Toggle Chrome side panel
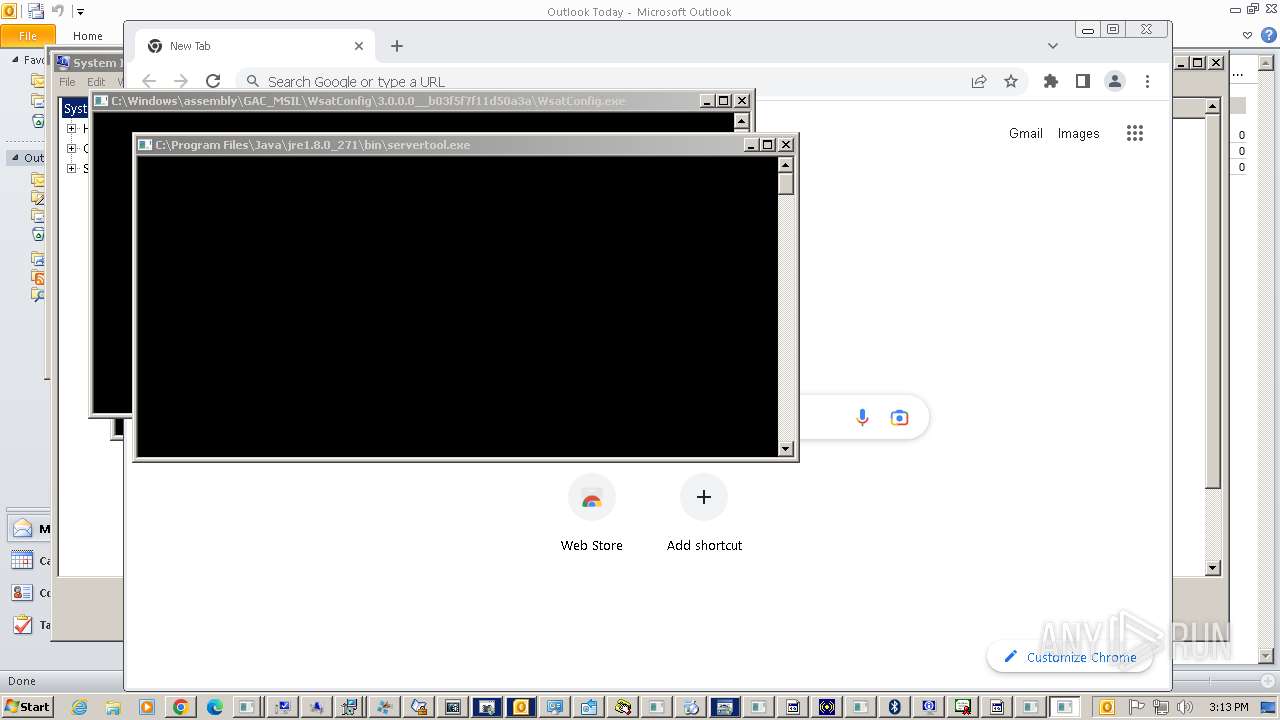This screenshot has height=720, width=1280. pos(1082,81)
